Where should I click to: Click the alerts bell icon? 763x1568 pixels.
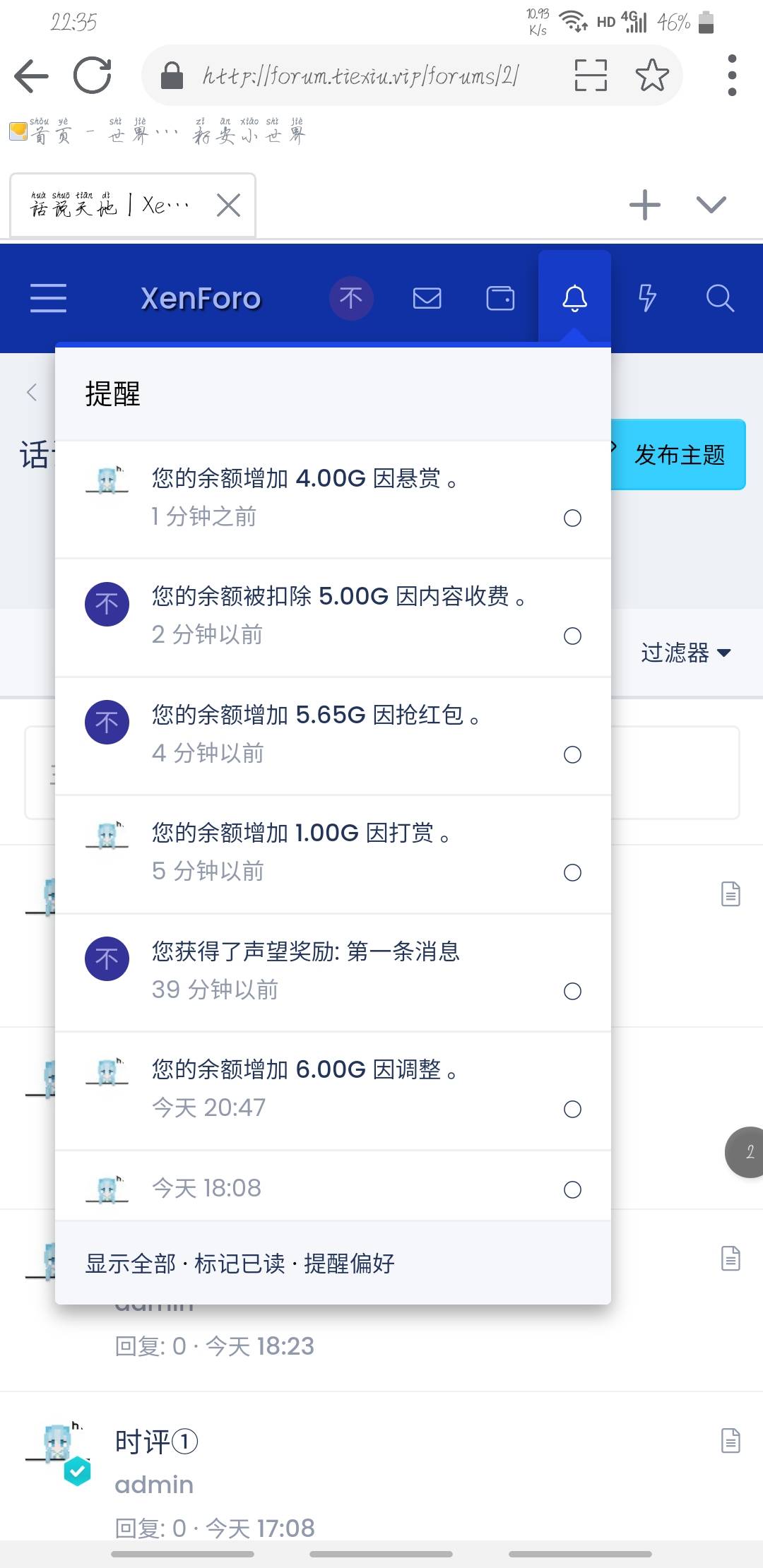pyautogui.click(x=574, y=298)
